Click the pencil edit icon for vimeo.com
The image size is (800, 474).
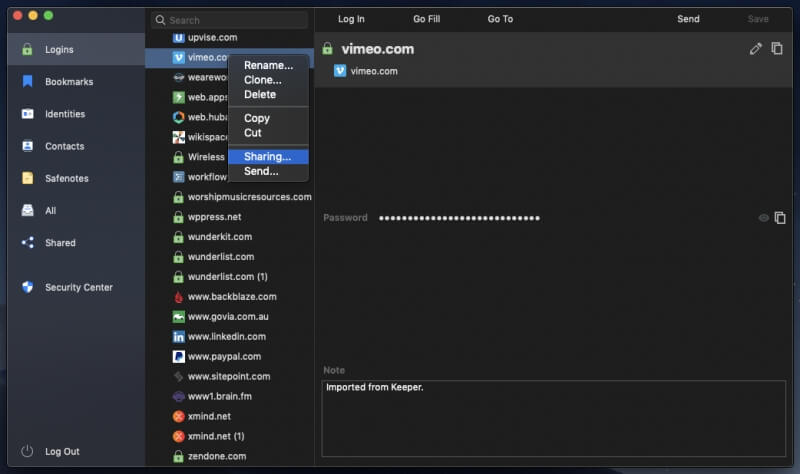pos(756,48)
